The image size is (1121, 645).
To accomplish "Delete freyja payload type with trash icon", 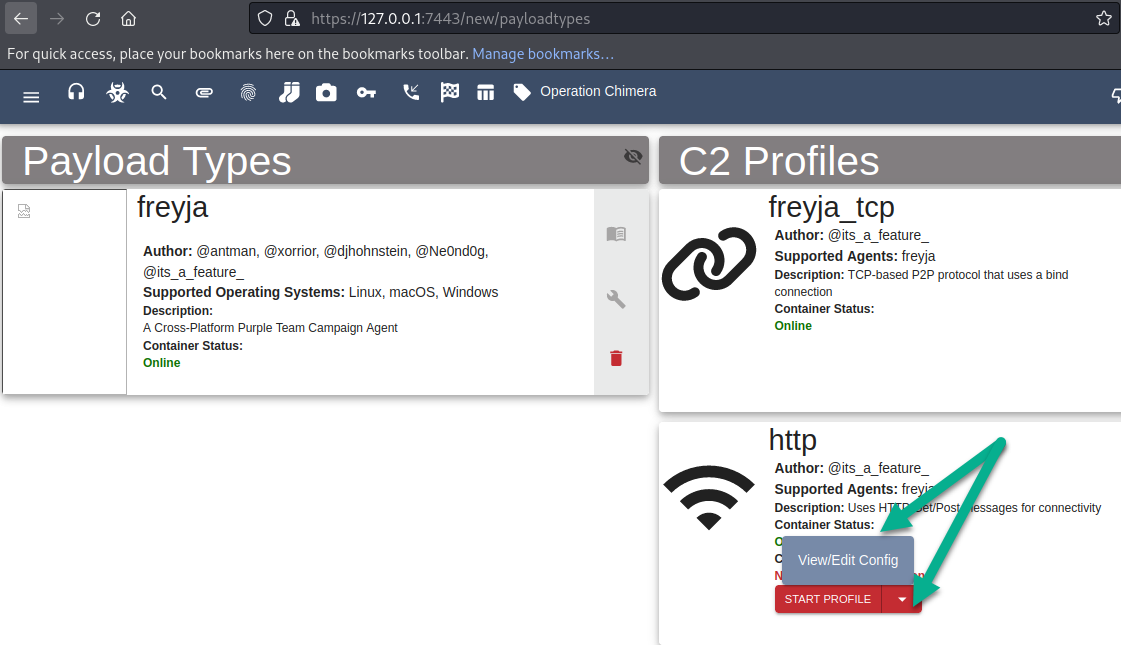I will [616, 358].
